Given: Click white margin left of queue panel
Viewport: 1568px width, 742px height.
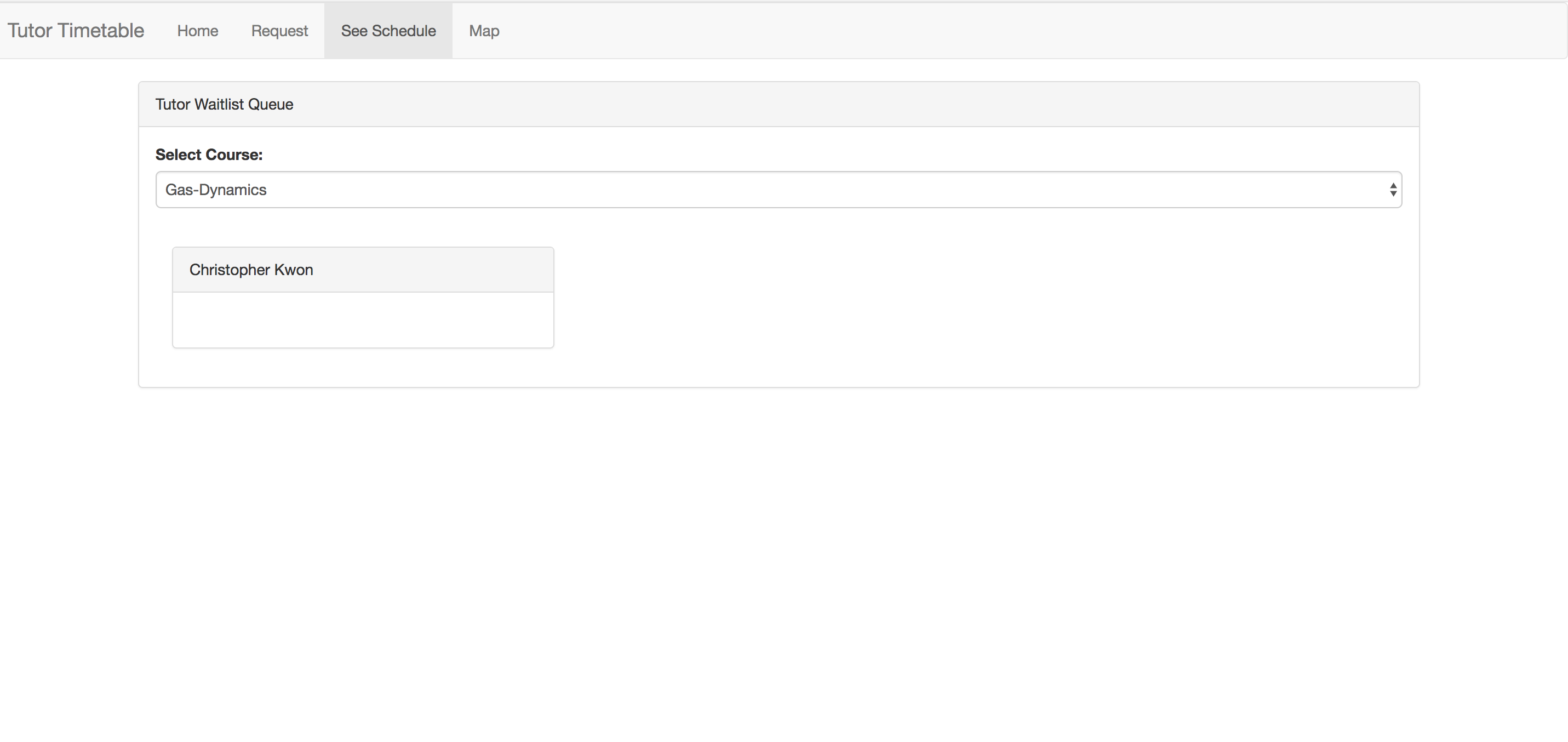Looking at the screenshot, I should click(68, 243).
